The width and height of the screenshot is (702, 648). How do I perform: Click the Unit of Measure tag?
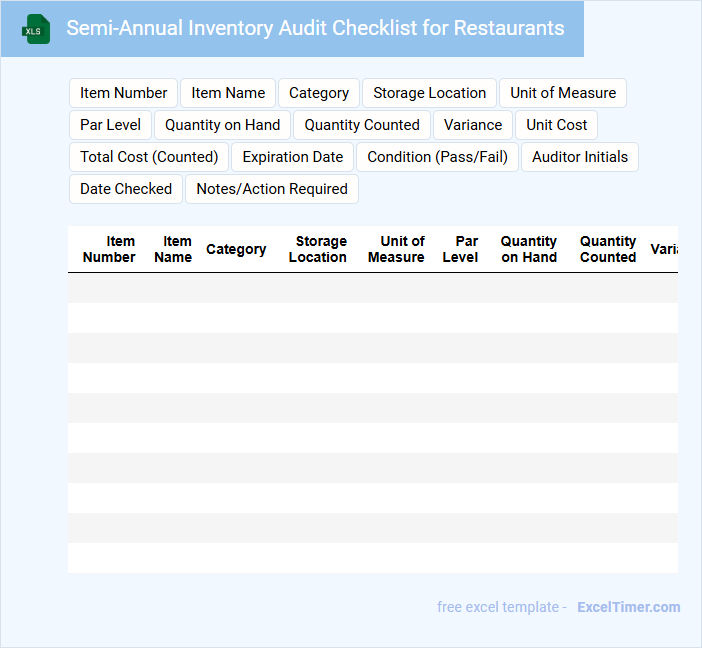563,93
